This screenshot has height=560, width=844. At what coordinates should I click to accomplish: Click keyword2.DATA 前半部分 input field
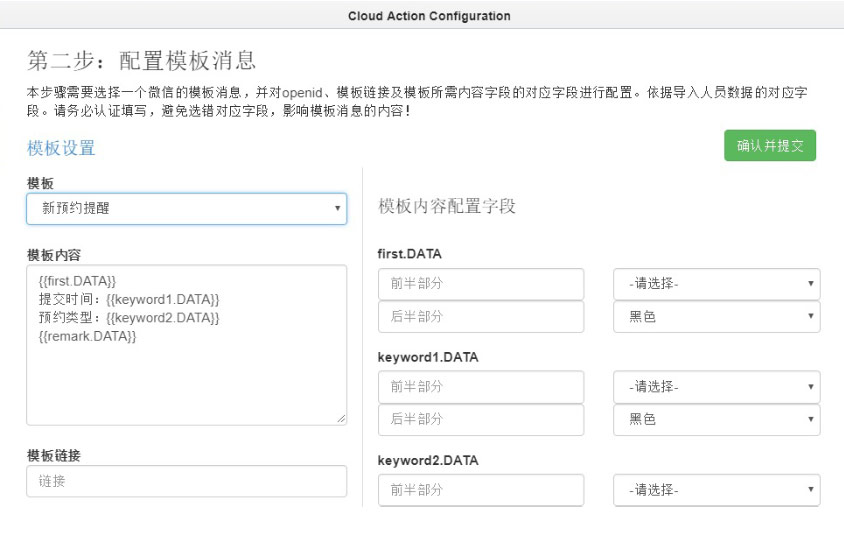[x=481, y=490]
